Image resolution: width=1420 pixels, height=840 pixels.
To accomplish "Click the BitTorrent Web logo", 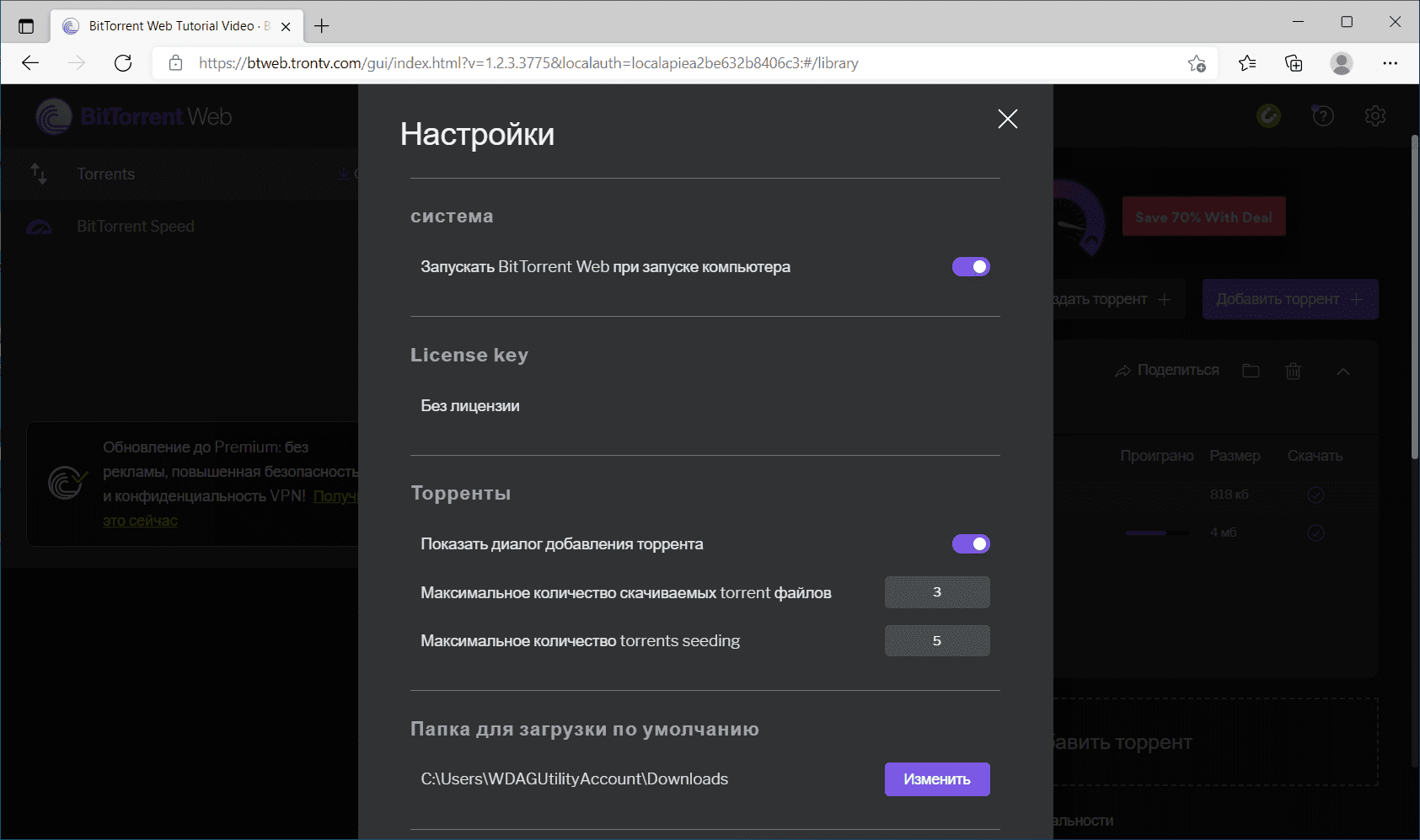I will [x=134, y=116].
